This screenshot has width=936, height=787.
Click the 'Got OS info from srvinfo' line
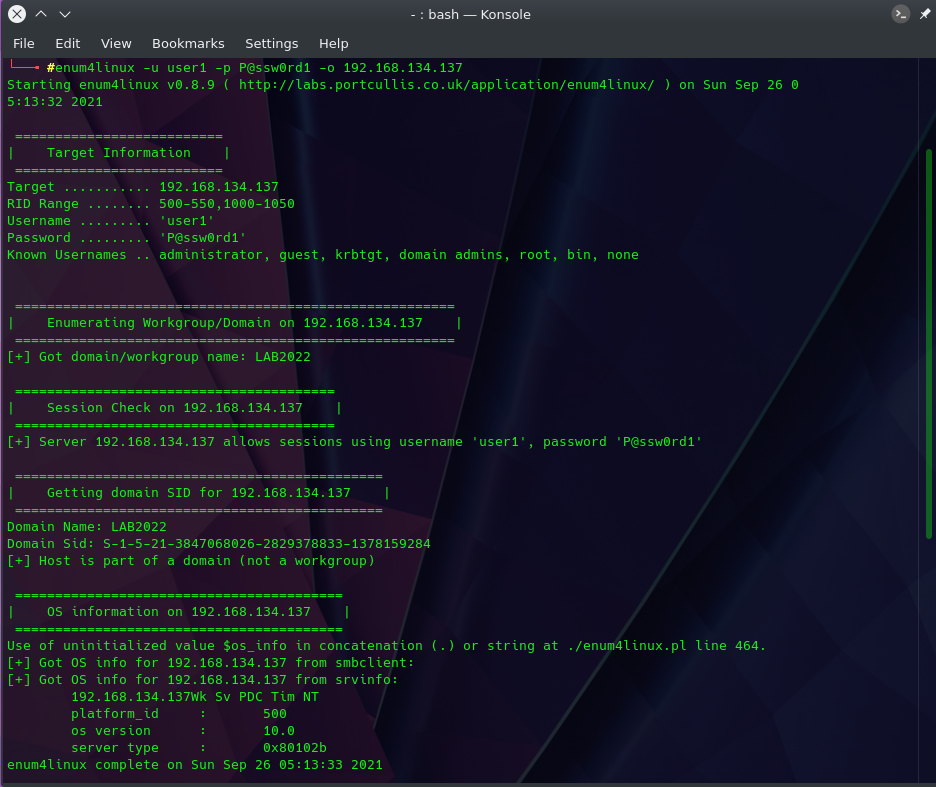pos(202,680)
